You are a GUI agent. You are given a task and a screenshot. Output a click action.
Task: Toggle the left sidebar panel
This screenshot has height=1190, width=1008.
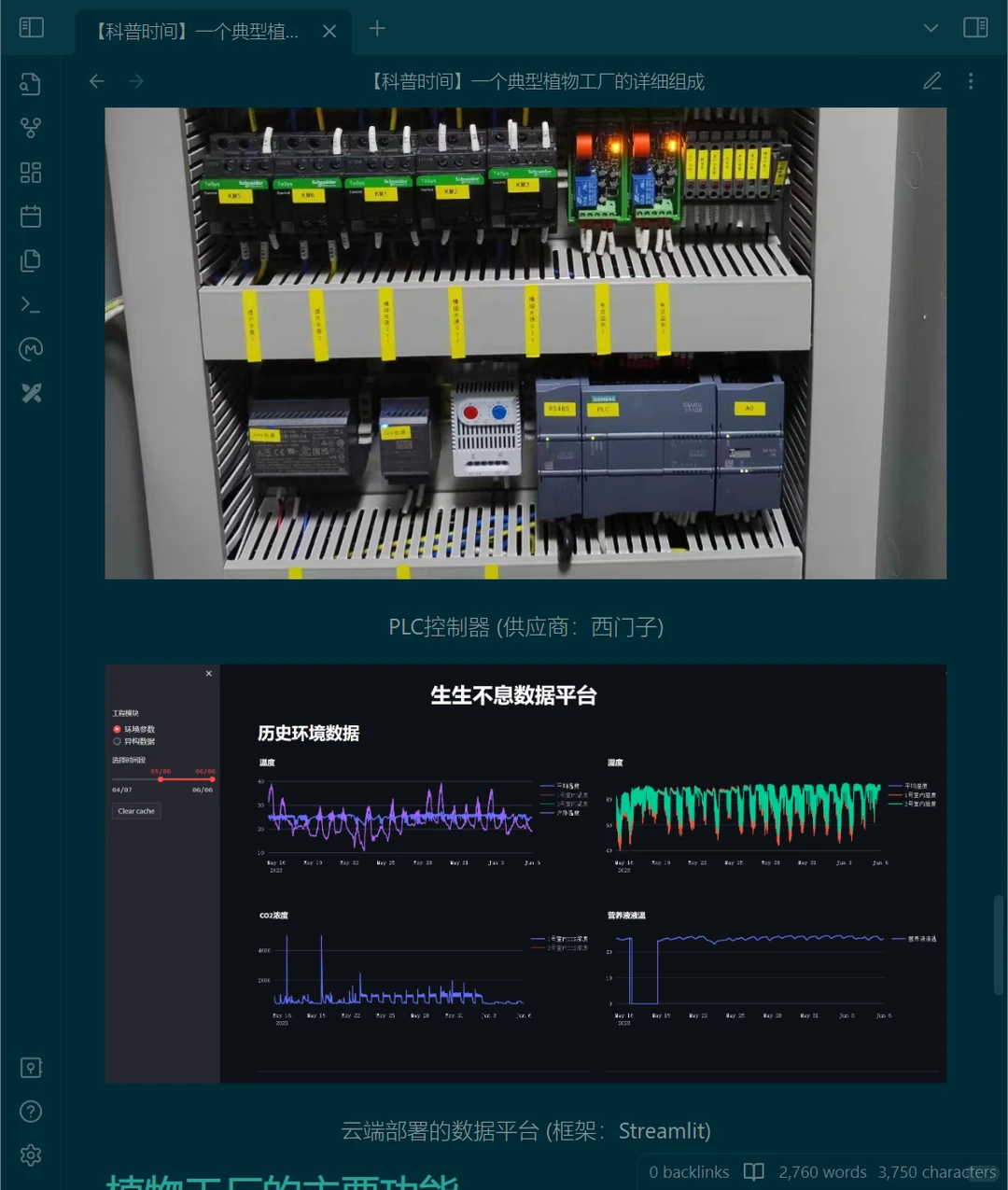coord(32,27)
